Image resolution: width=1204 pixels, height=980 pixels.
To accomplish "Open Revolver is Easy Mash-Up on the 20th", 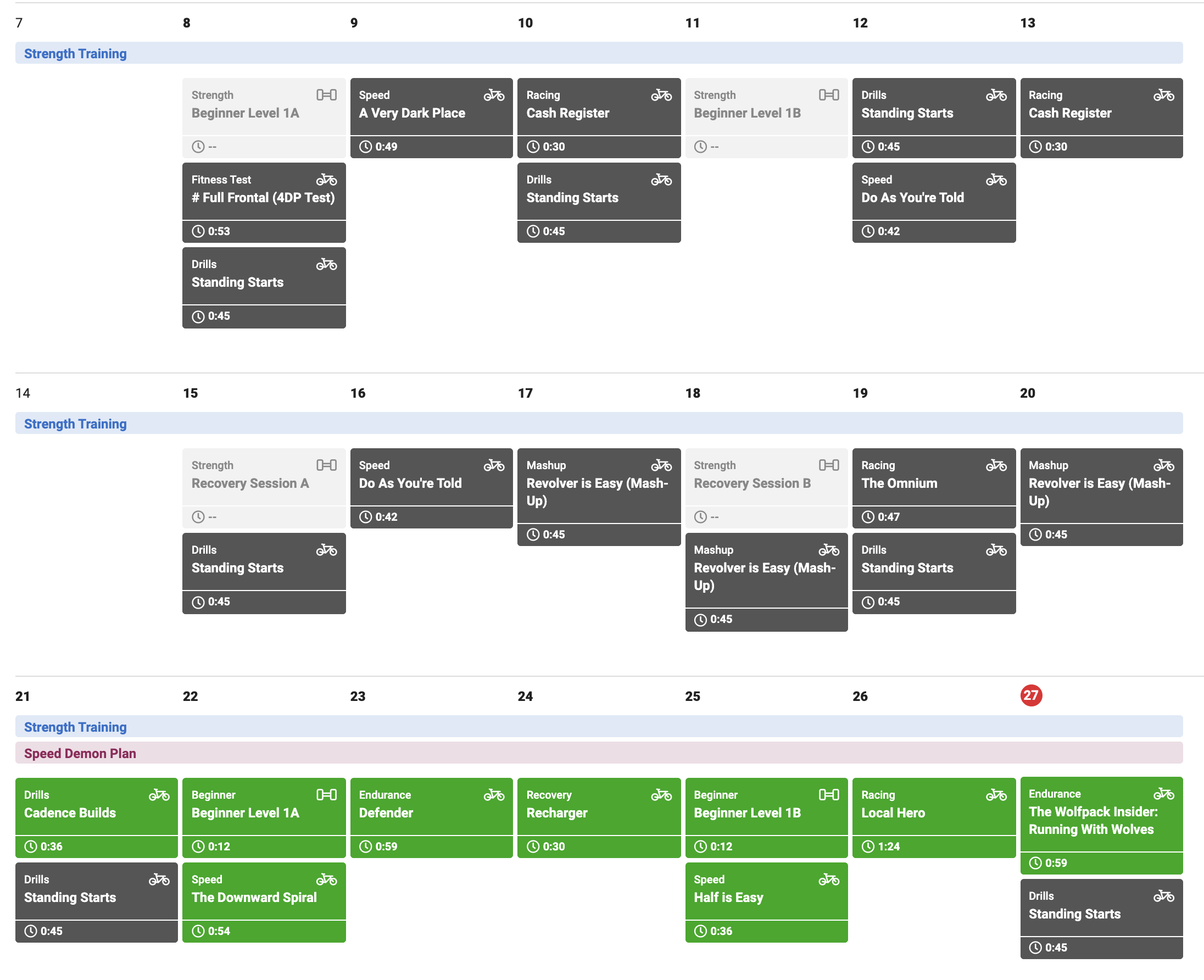I will tap(1101, 497).
